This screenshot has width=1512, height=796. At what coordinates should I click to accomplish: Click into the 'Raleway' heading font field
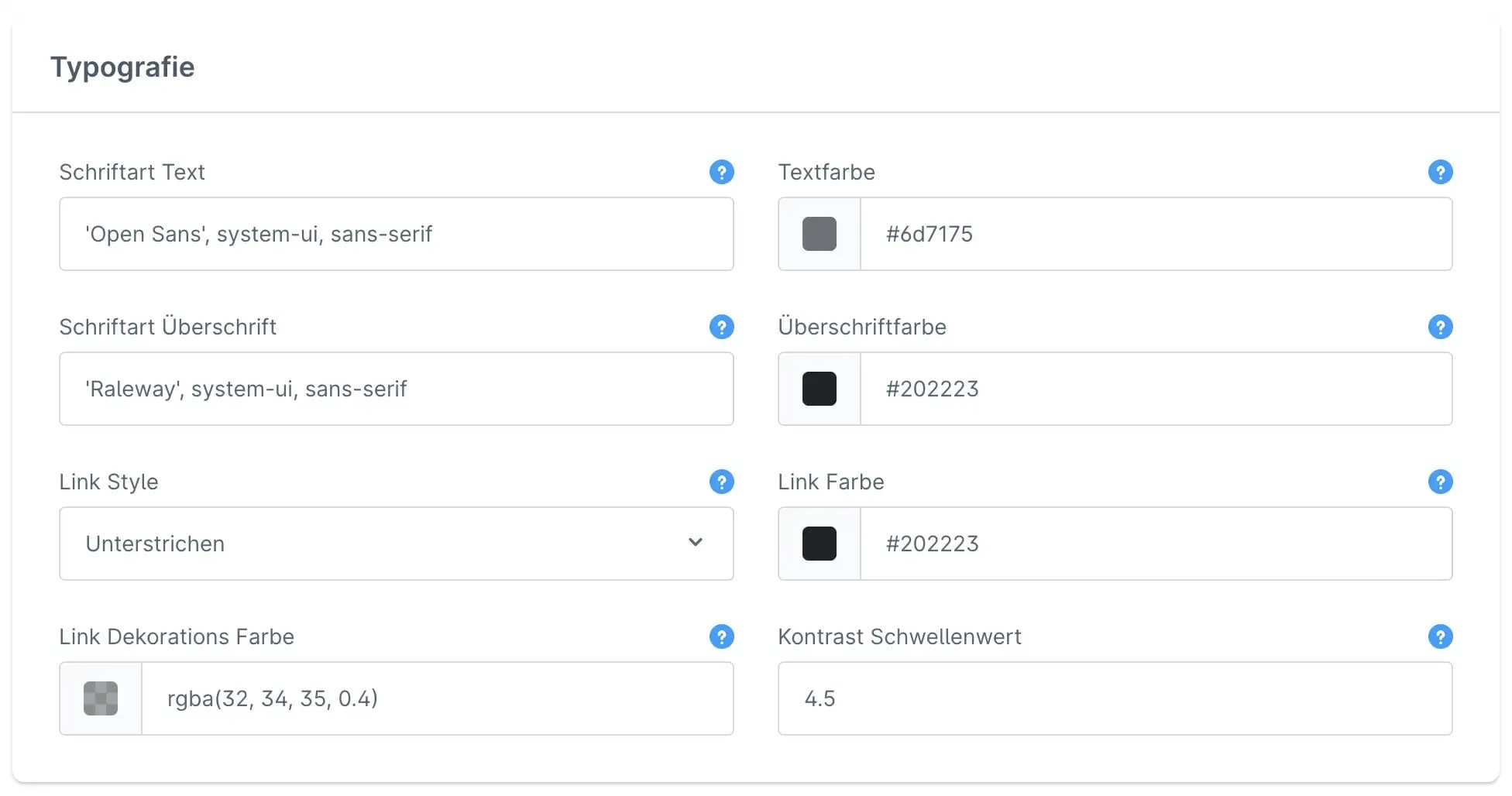(396, 389)
